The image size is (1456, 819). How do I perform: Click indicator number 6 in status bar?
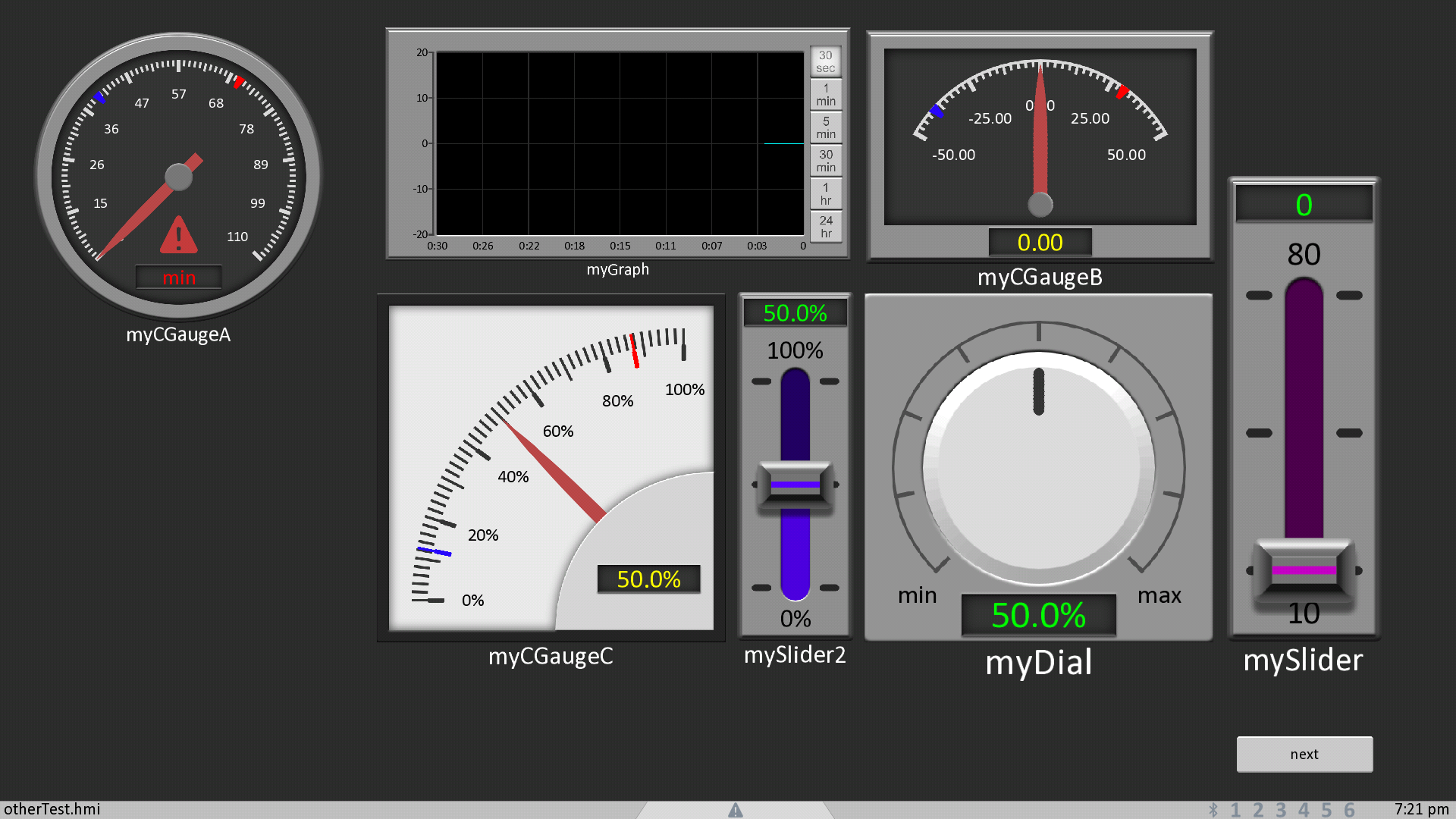[1349, 810]
